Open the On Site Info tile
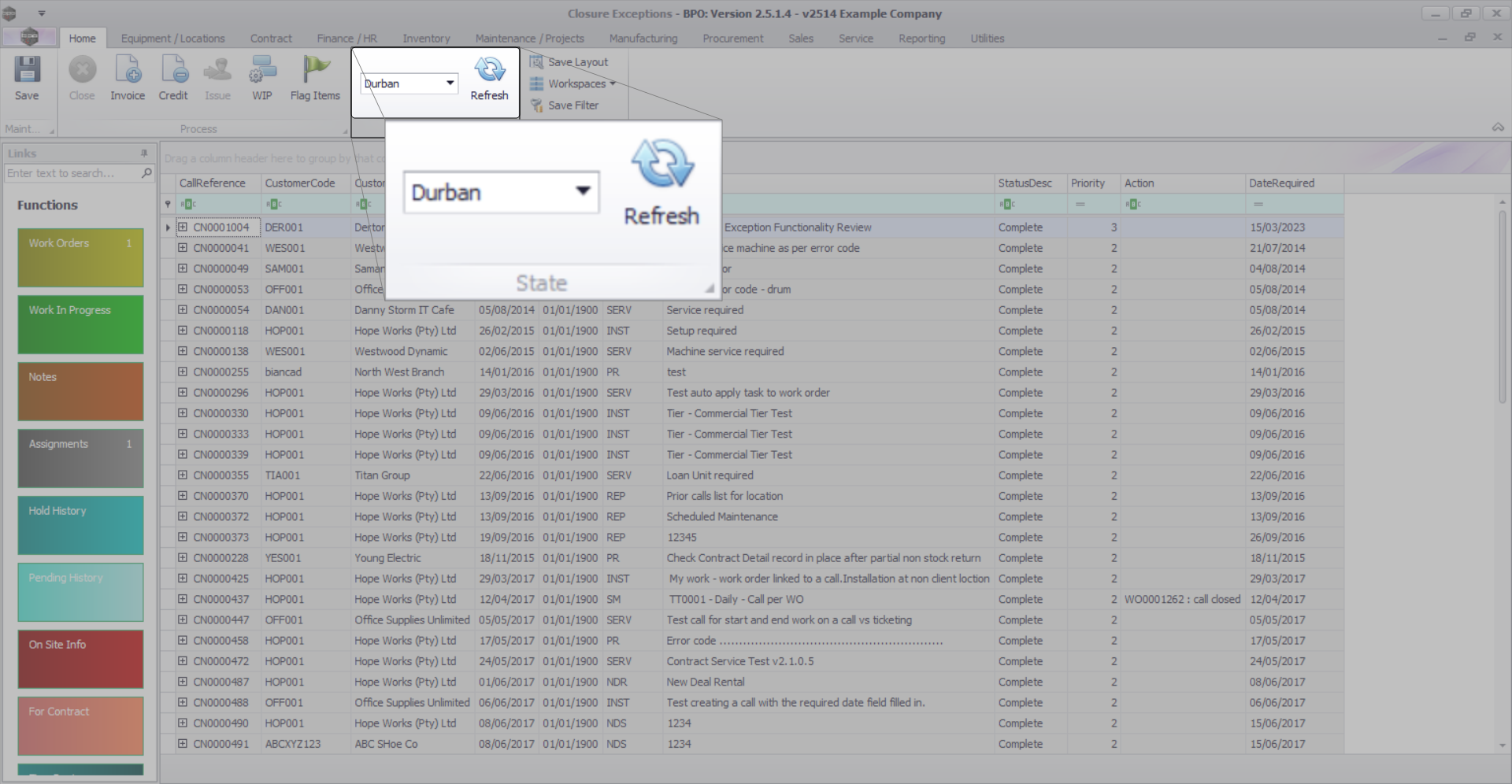This screenshot has height=784, width=1512. [x=80, y=659]
